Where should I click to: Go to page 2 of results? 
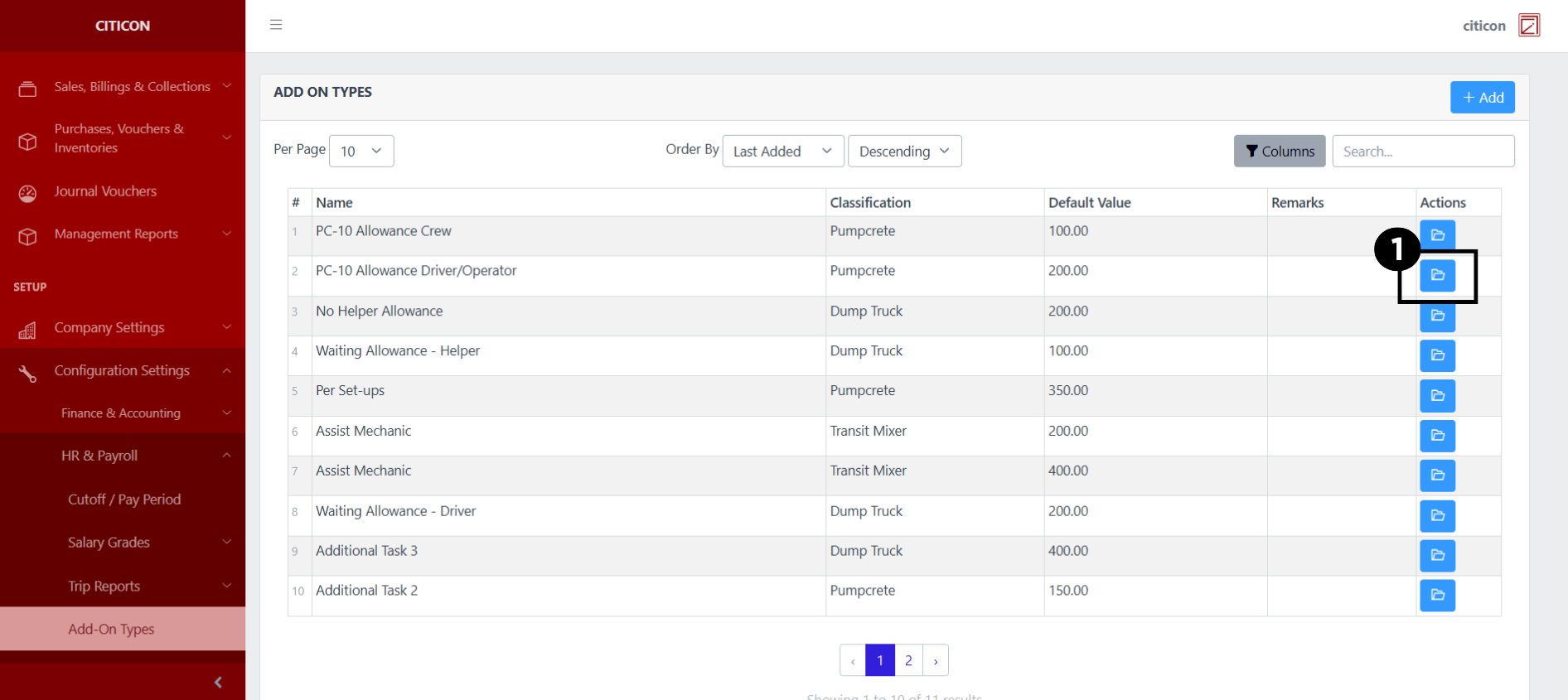[x=908, y=660]
